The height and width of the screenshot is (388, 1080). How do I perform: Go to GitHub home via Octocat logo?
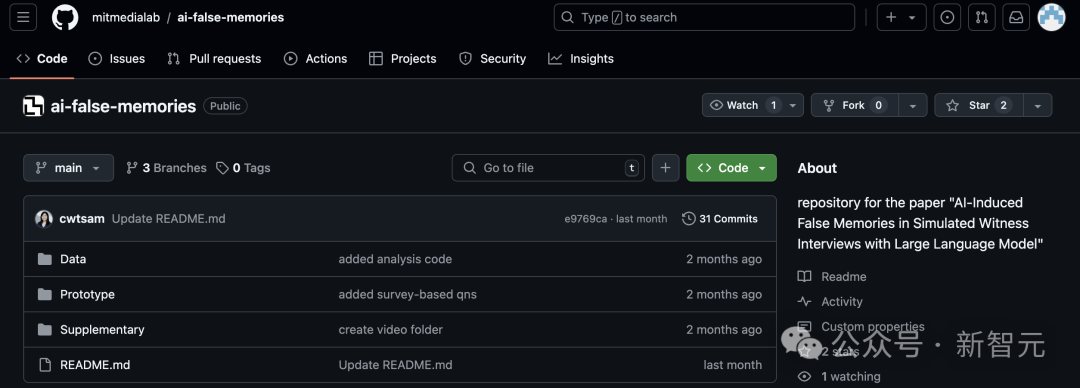[65, 17]
